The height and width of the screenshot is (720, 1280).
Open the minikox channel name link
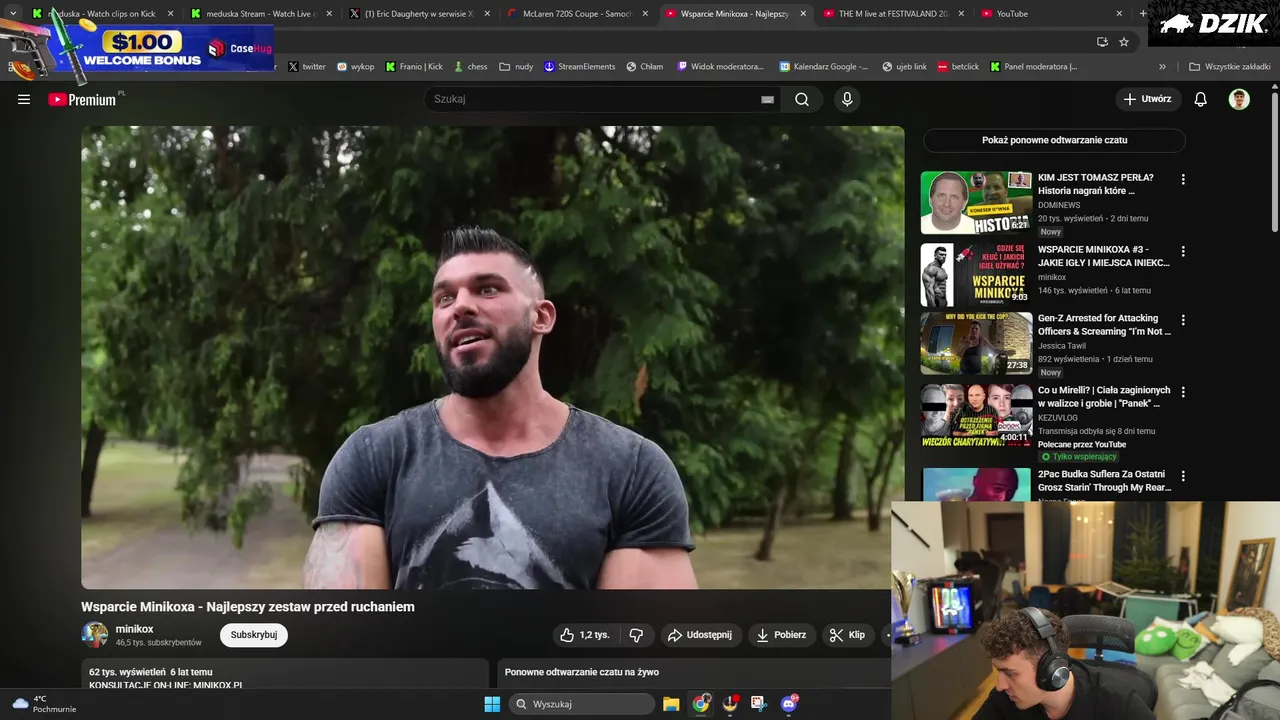134,629
